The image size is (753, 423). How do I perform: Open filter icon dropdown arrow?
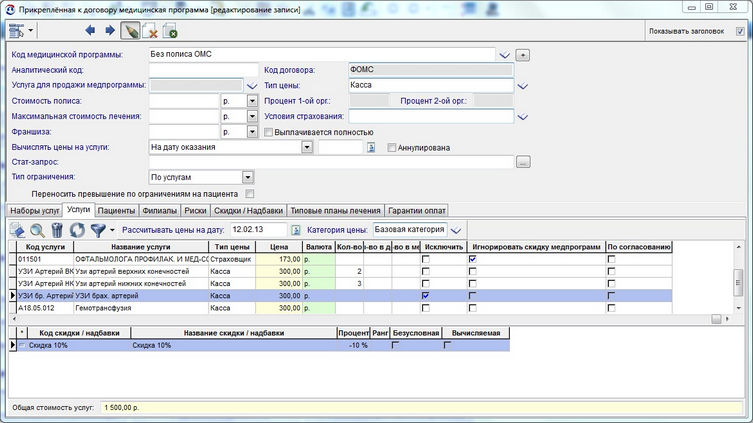coord(112,230)
